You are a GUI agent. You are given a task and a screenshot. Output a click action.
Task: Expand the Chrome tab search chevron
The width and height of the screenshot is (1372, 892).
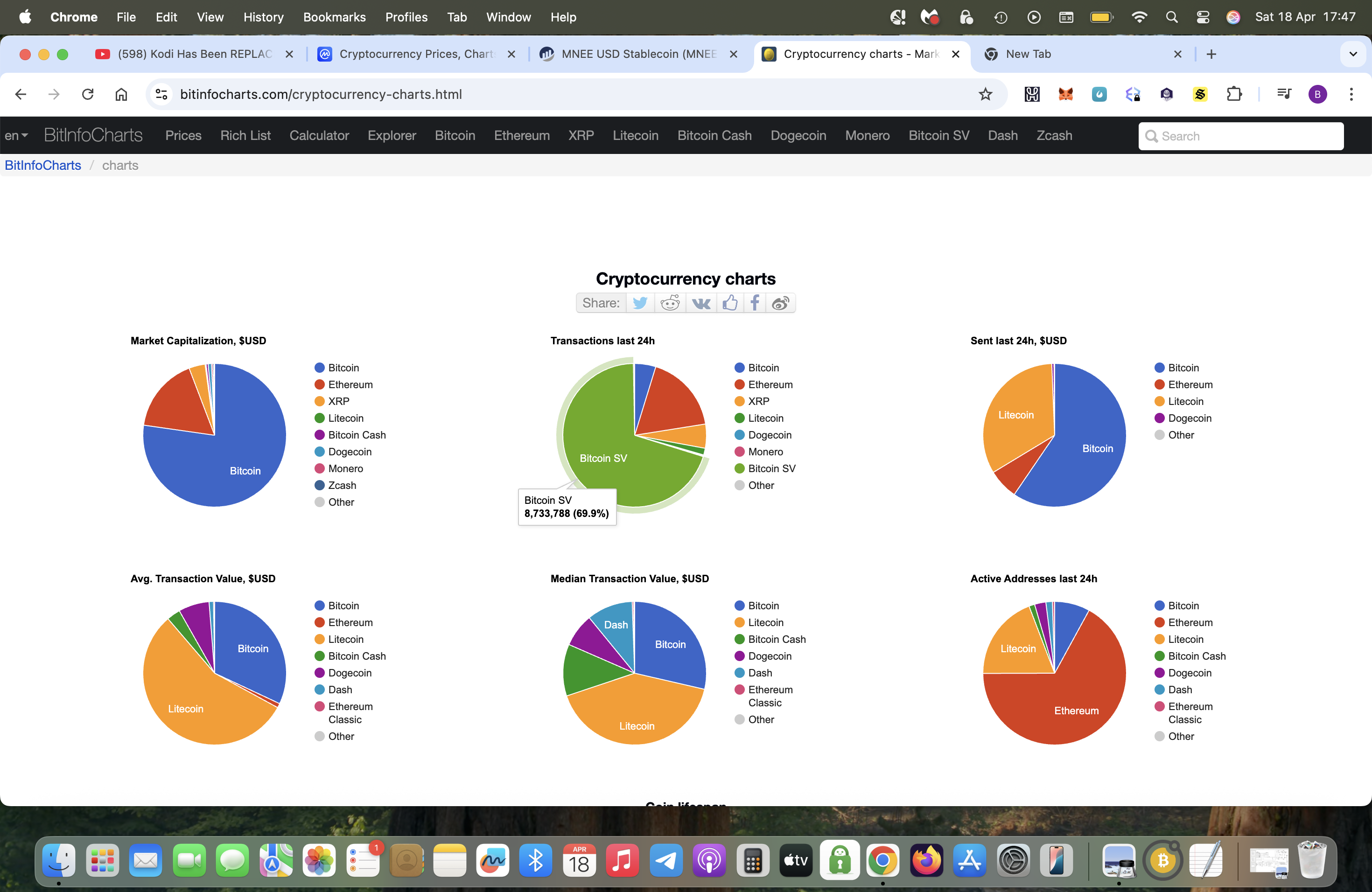click(1353, 54)
